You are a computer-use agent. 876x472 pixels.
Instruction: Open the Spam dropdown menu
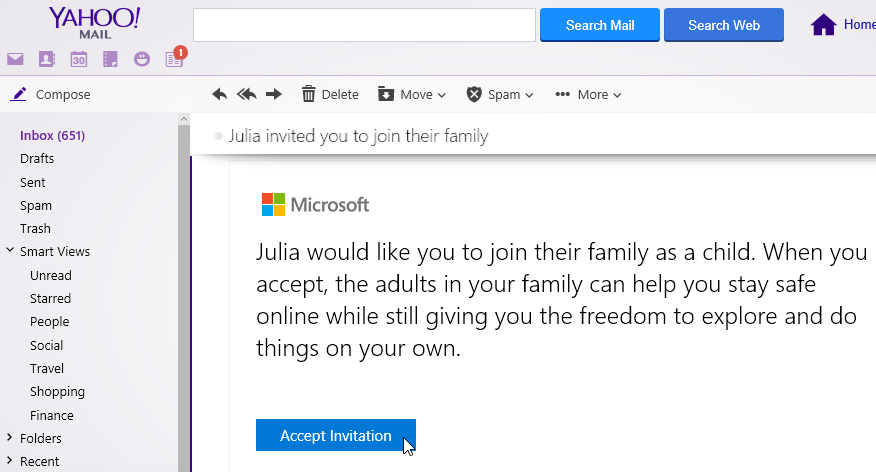pyautogui.click(x=500, y=94)
